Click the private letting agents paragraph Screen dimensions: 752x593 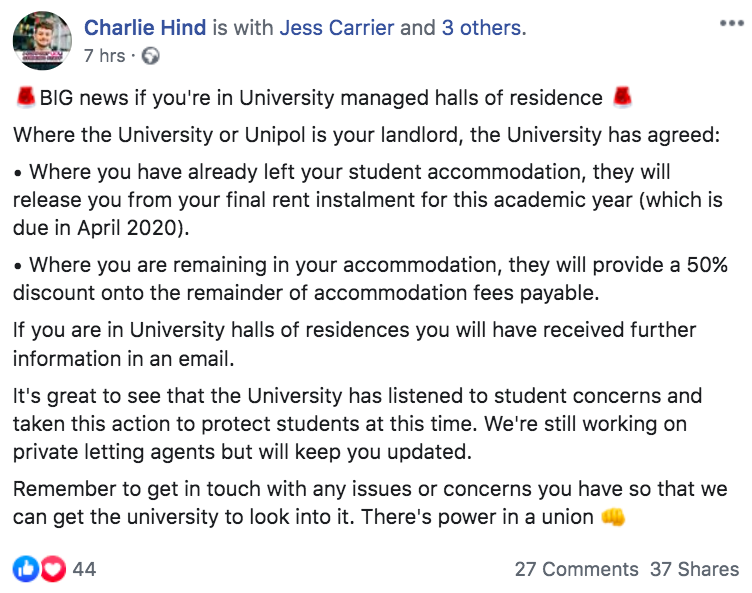click(x=357, y=424)
